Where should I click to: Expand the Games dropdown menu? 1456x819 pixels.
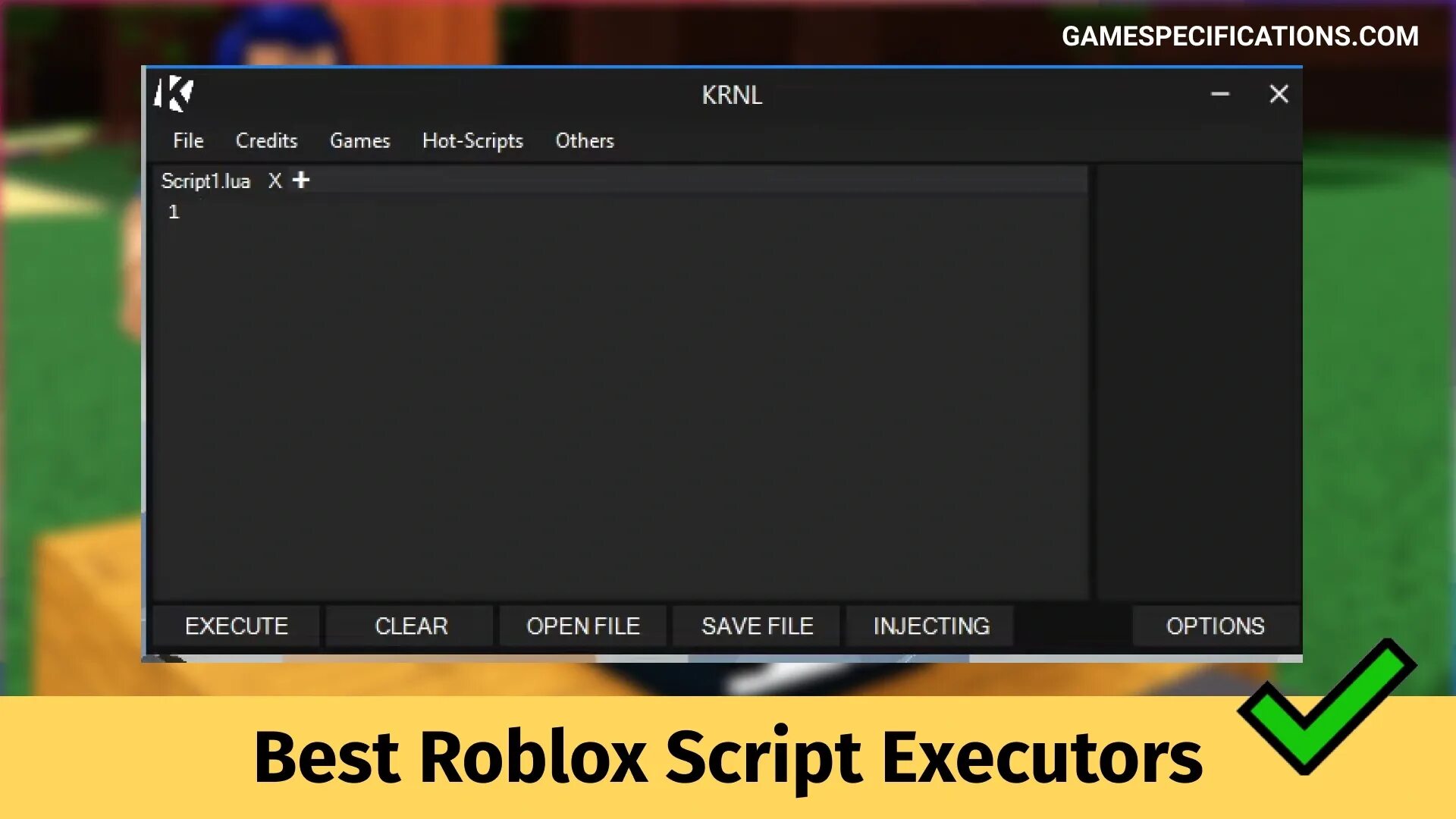point(360,140)
